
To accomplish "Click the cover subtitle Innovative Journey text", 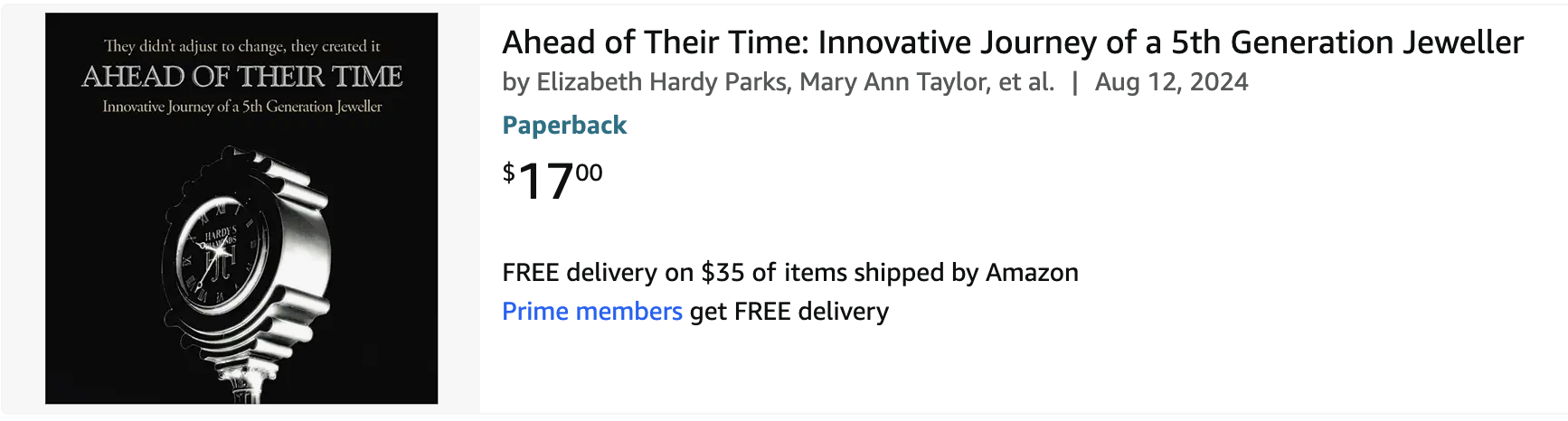I will tap(242, 107).
